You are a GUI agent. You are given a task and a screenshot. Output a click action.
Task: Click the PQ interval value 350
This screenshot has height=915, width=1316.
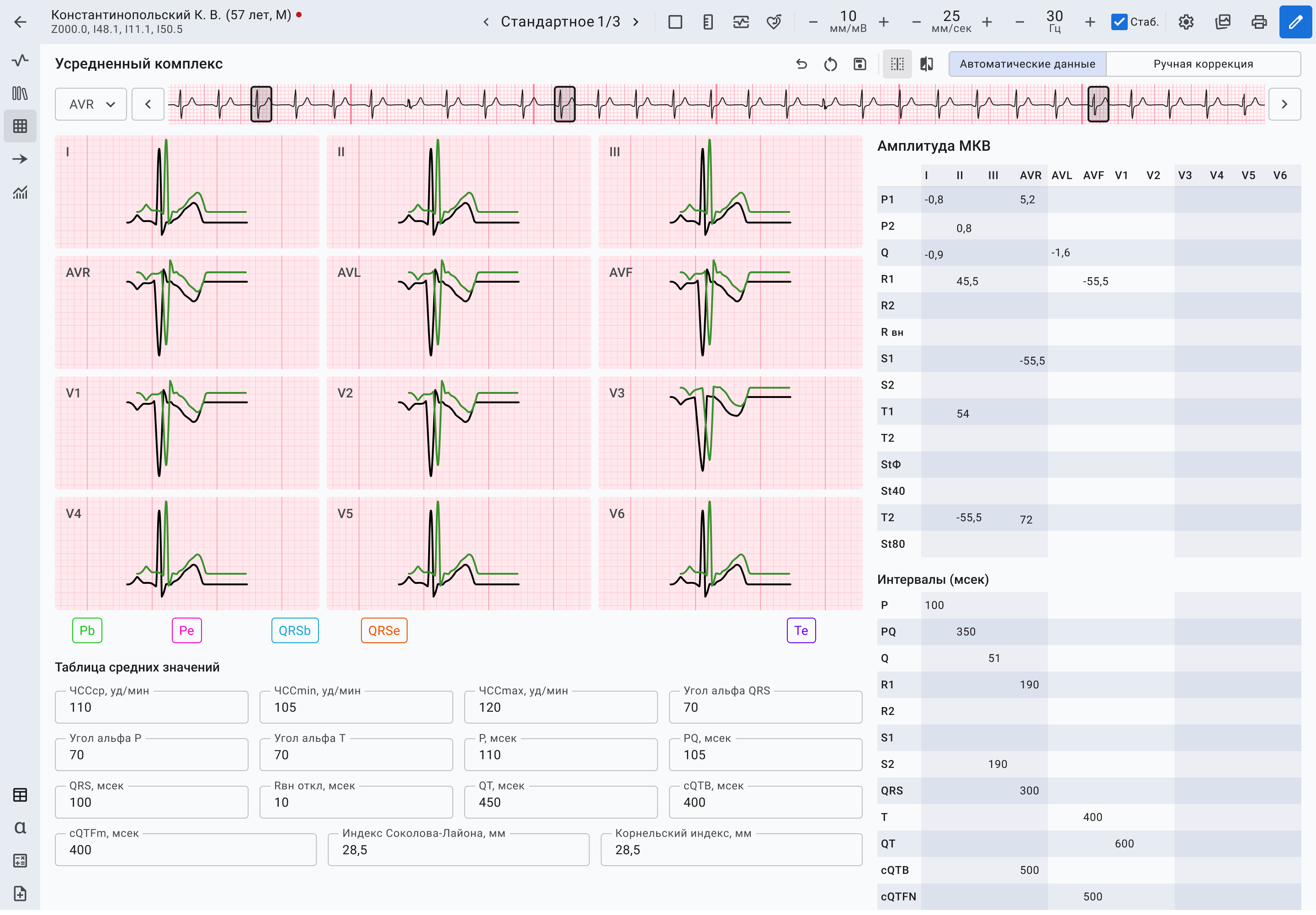click(966, 631)
